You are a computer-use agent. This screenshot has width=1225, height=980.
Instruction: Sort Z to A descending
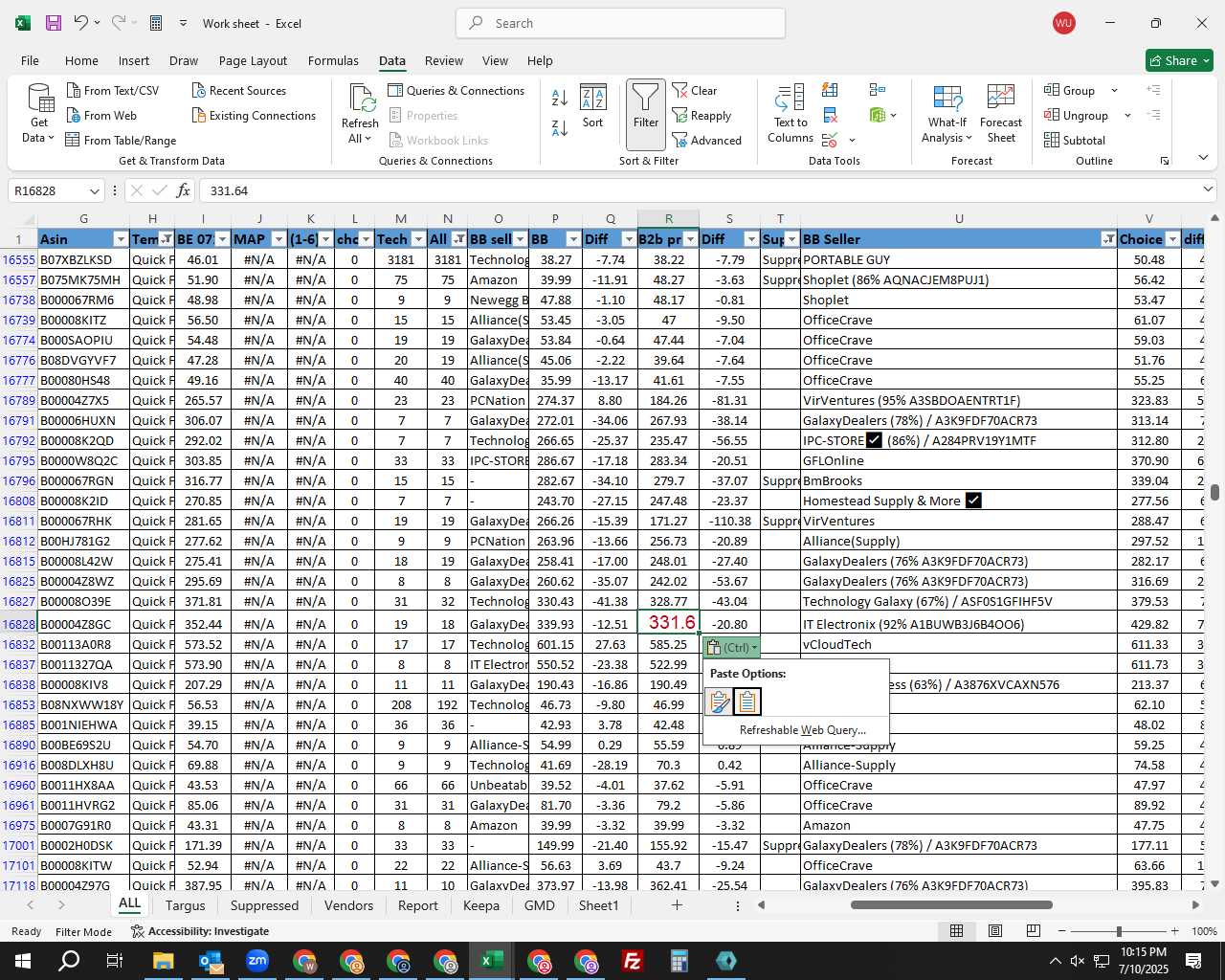560,127
